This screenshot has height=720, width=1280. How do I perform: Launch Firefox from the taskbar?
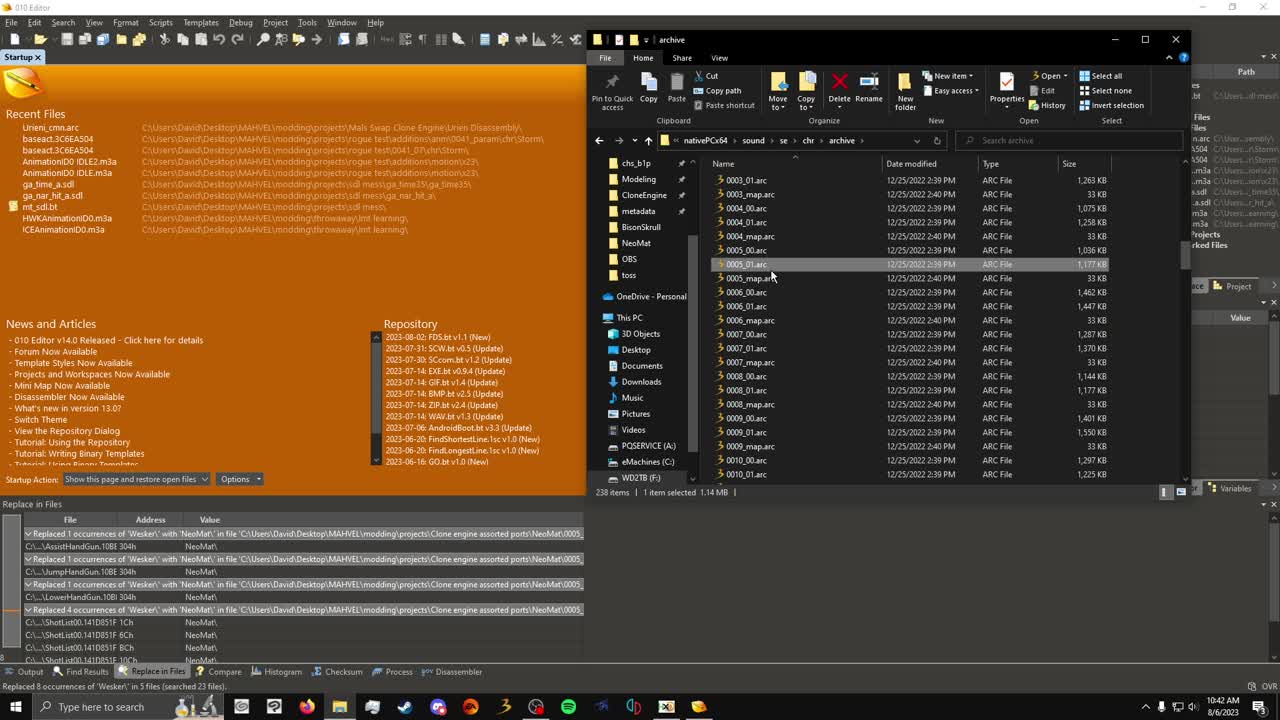tap(307, 707)
